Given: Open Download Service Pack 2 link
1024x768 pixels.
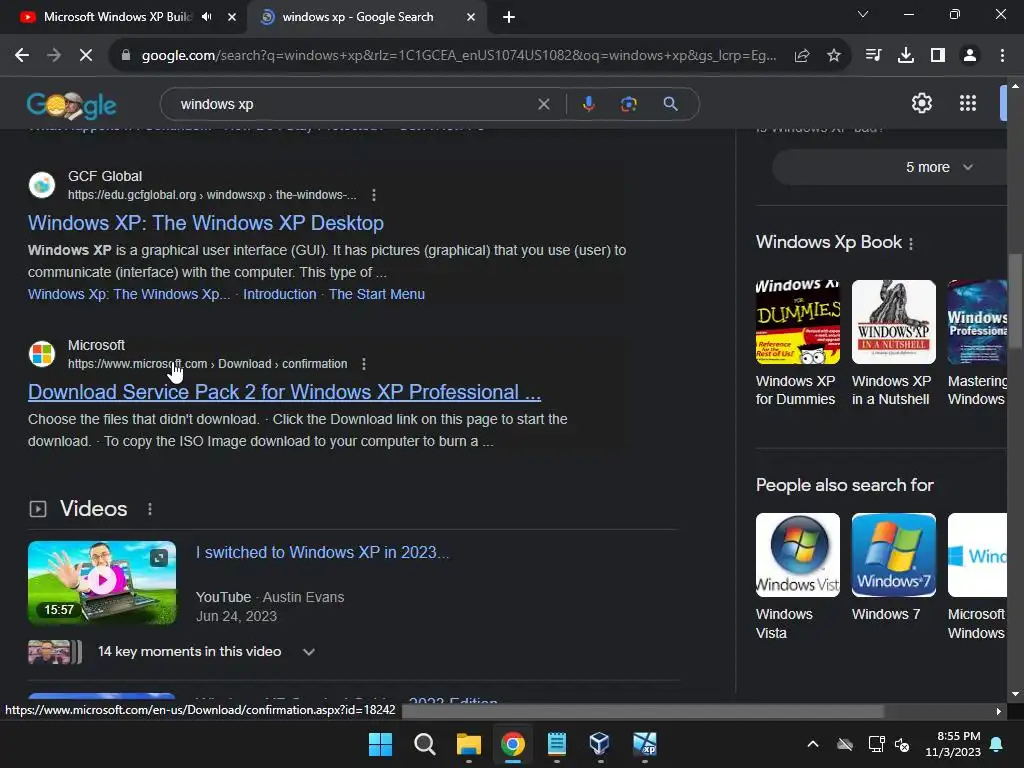Looking at the screenshot, I should [284, 392].
